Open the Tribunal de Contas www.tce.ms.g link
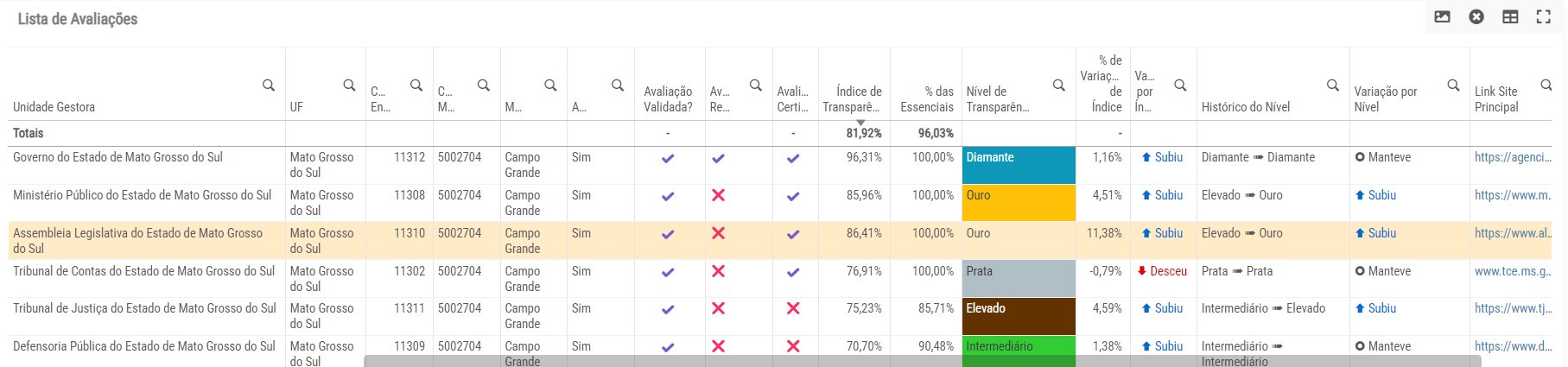The image size is (1568, 367). pos(1512,271)
